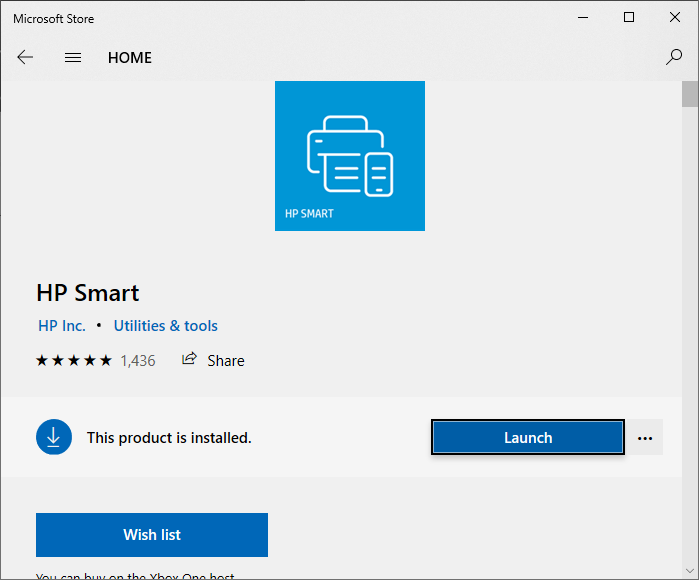Image resolution: width=699 pixels, height=580 pixels.
Task: Click the 1,436 ratings count
Action: pos(138,361)
